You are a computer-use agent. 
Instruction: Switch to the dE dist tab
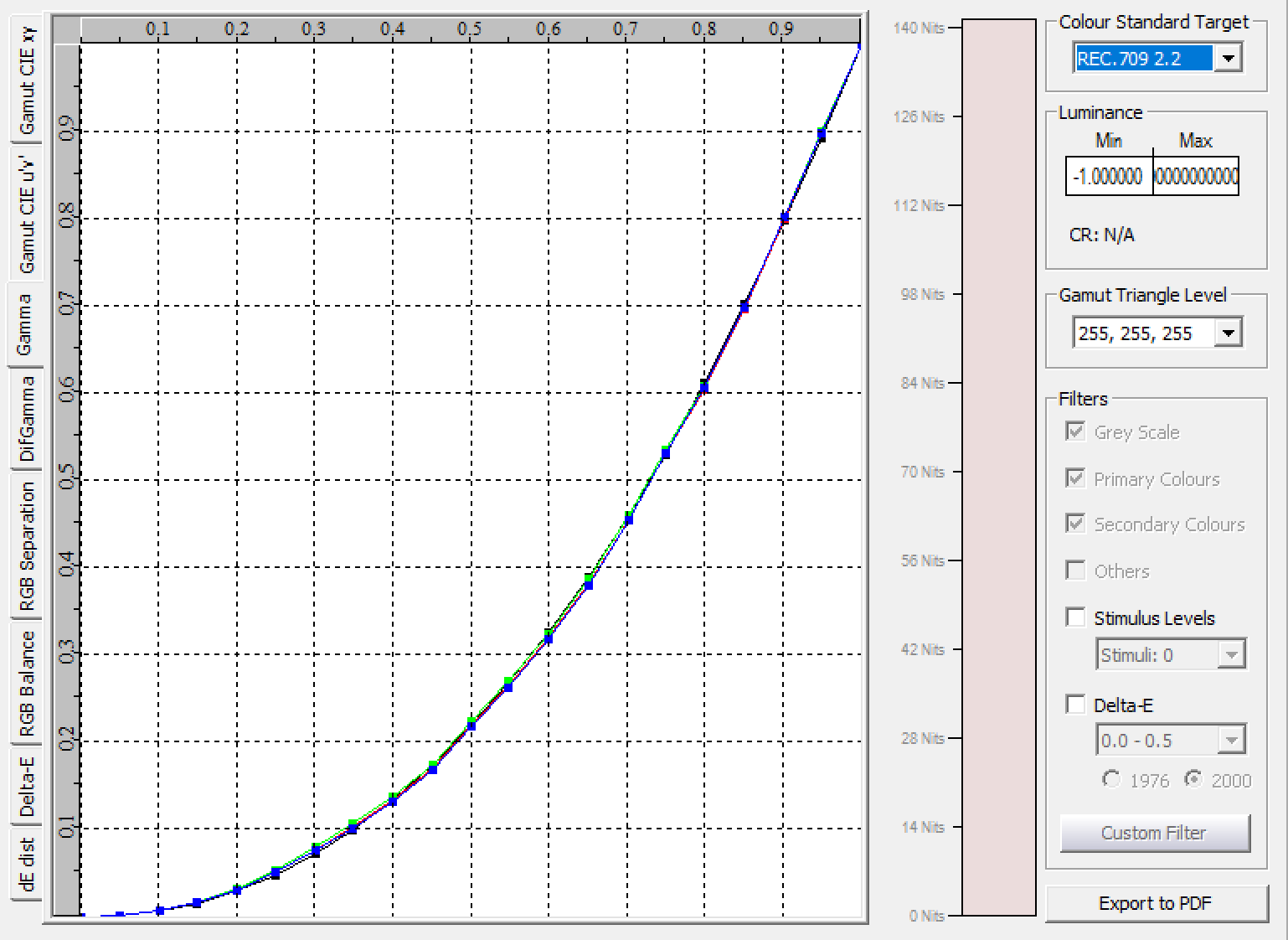[25, 864]
